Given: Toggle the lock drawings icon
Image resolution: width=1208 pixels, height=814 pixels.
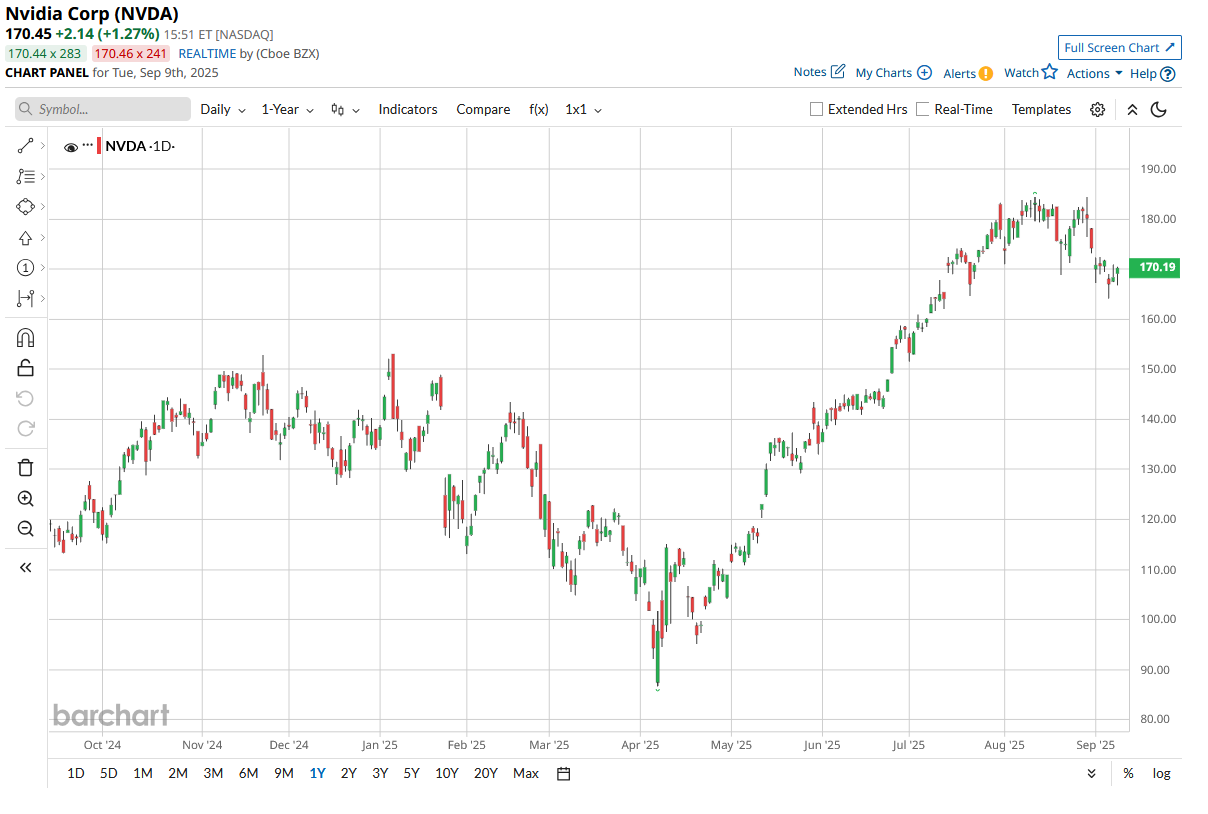Looking at the screenshot, I should [x=26, y=368].
